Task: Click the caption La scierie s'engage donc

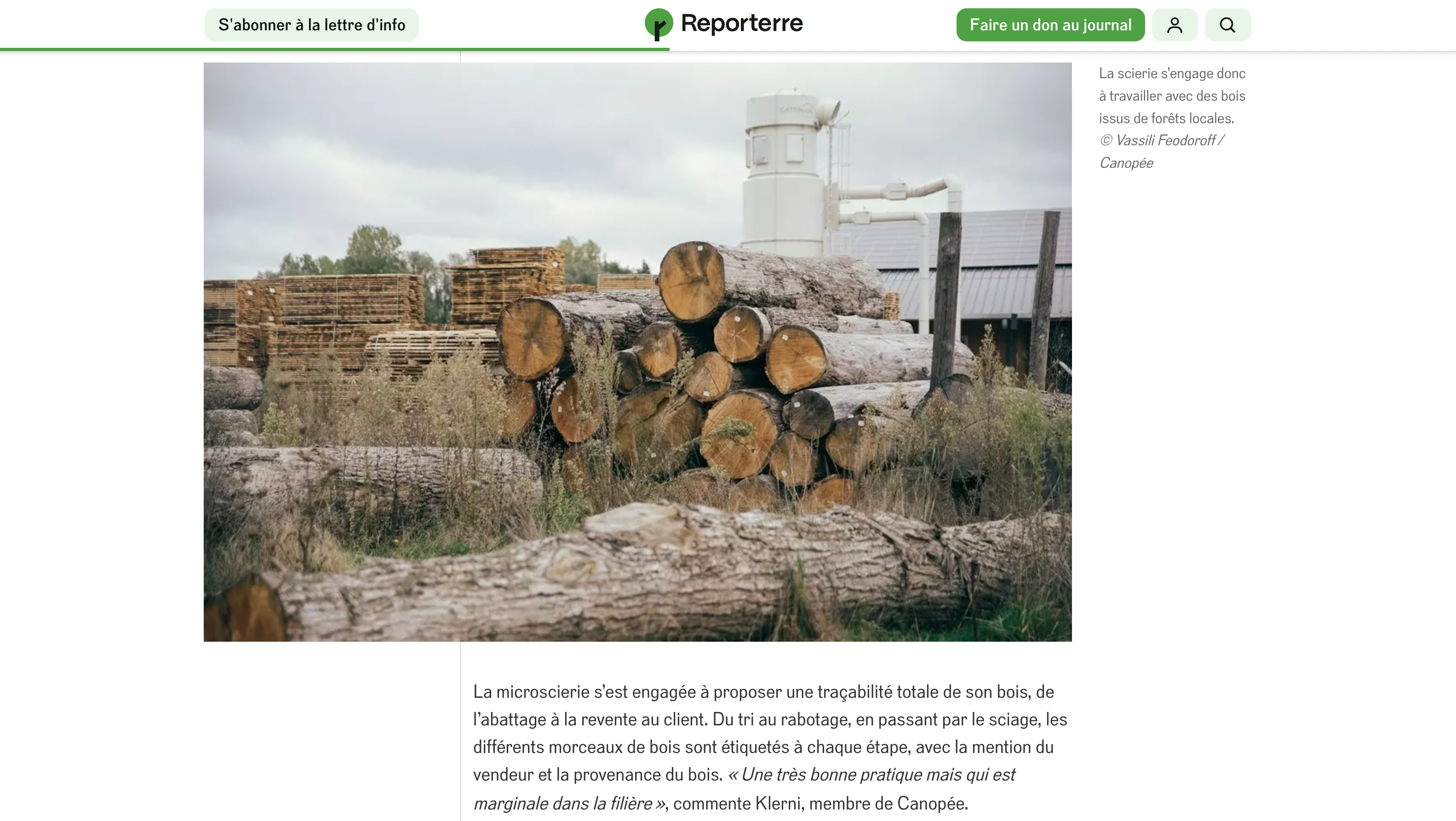Action: (x=1172, y=74)
